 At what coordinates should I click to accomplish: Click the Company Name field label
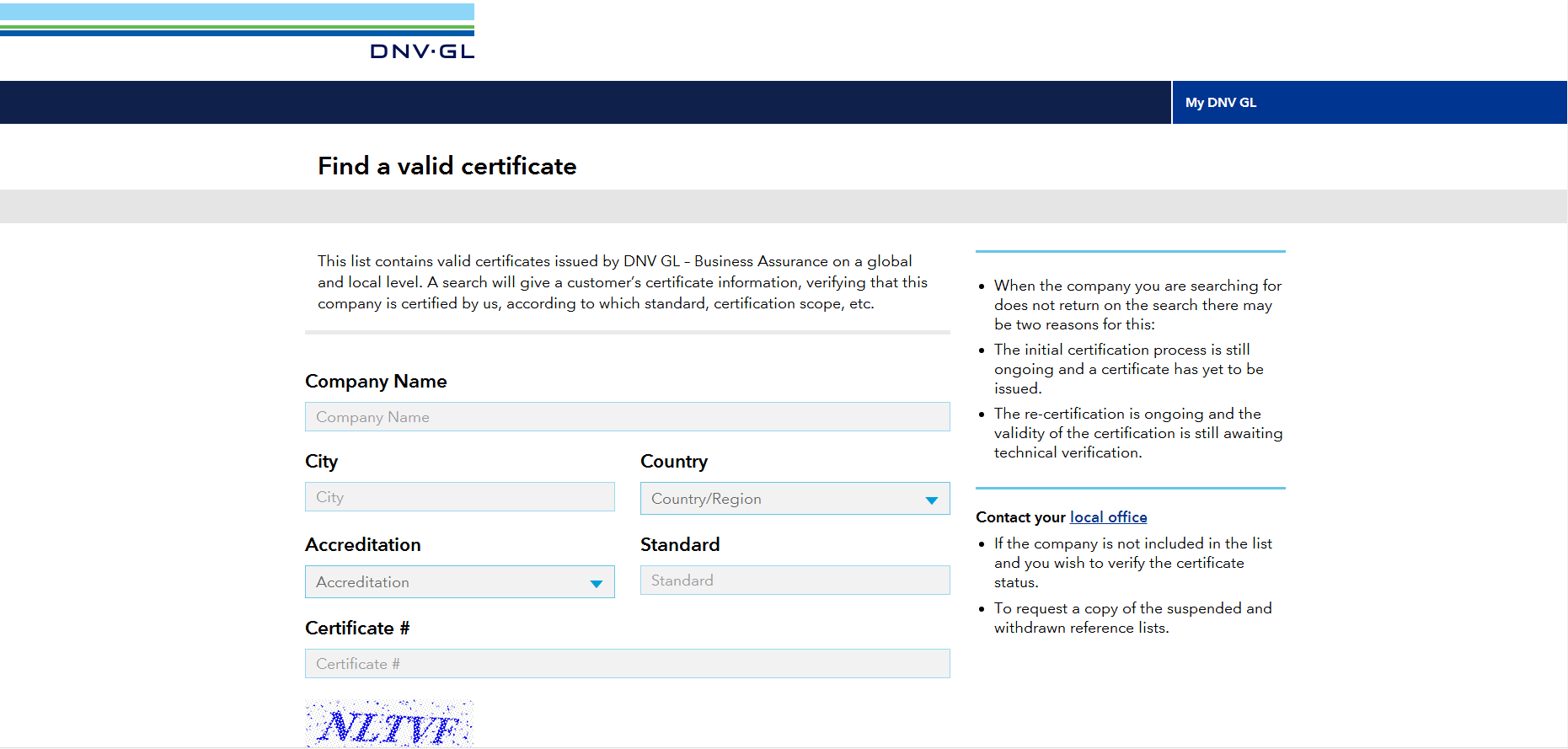pyautogui.click(x=376, y=382)
